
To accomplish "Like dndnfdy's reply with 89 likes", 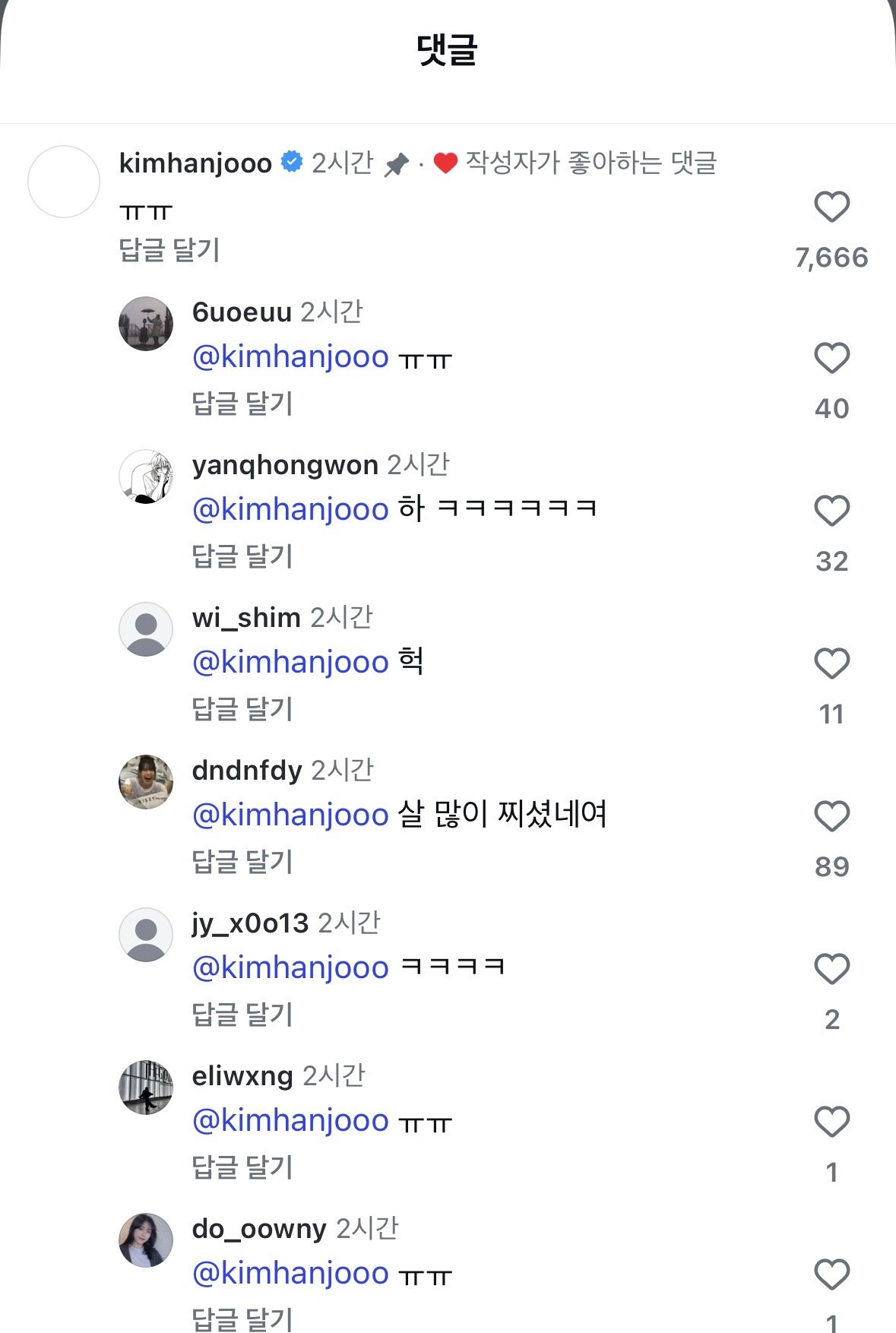I will coord(831,816).
